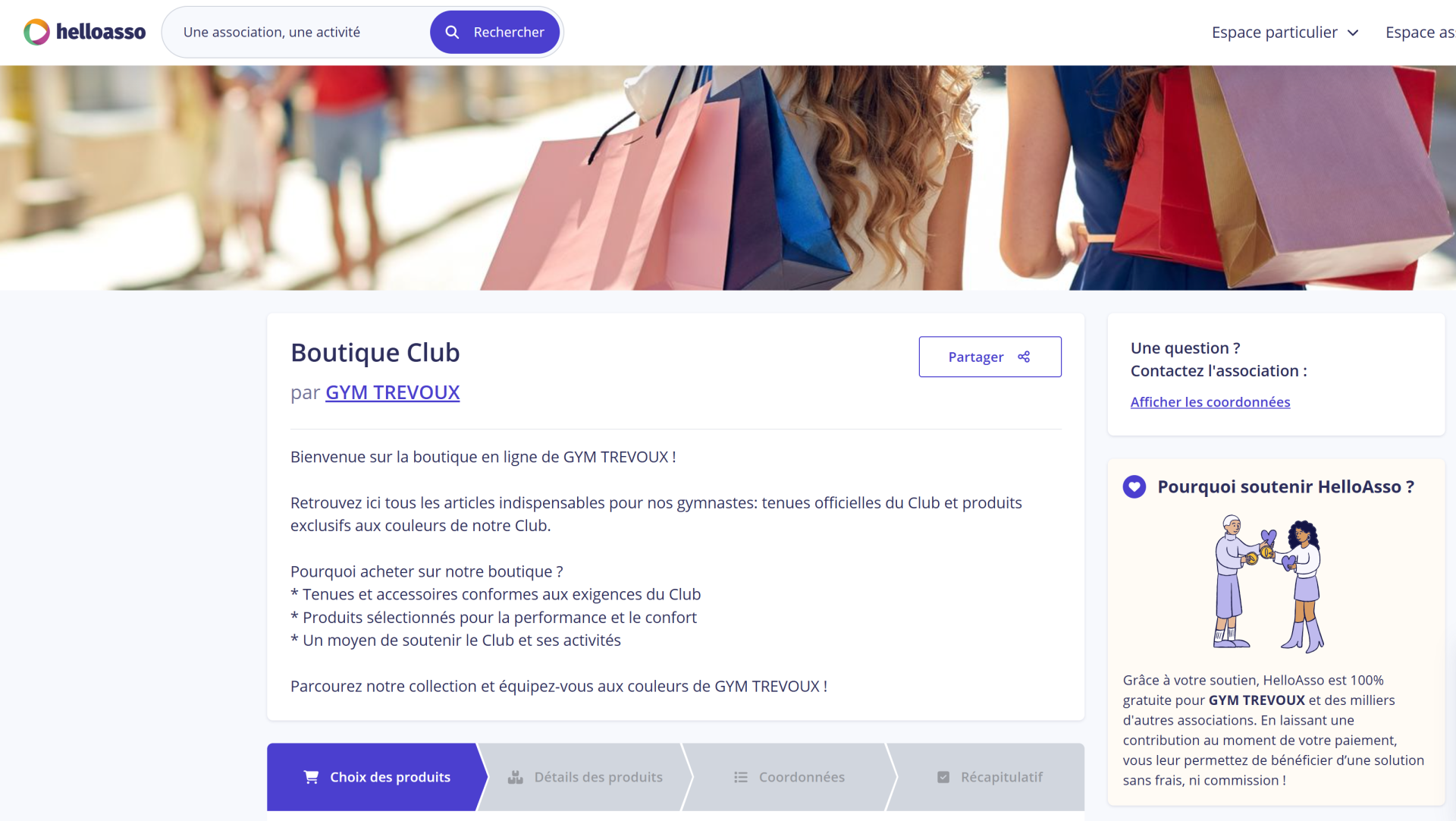The height and width of the screenshot is (821, 1456).
Task: Click the checkmark icon beside Récapitulatif
Action: [x=943, y=777]
